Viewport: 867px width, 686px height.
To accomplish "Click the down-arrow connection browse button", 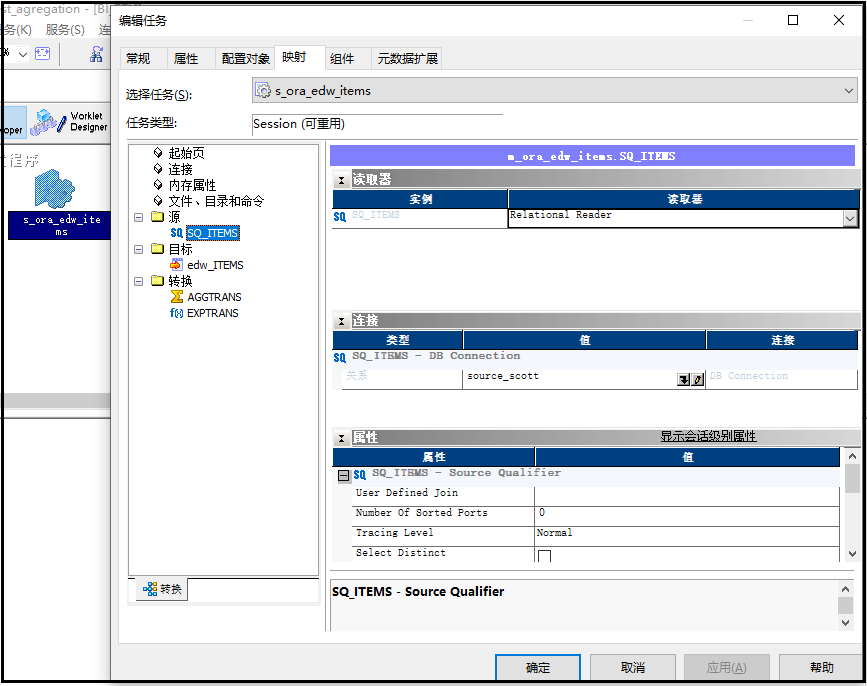I will click(x=684, y=380).
